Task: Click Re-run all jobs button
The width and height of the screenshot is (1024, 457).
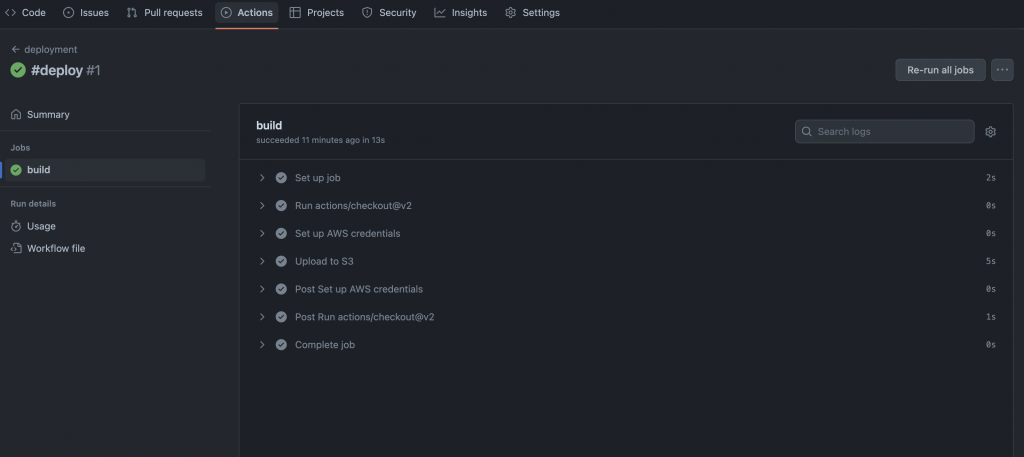Action: [x=940, y=70]
